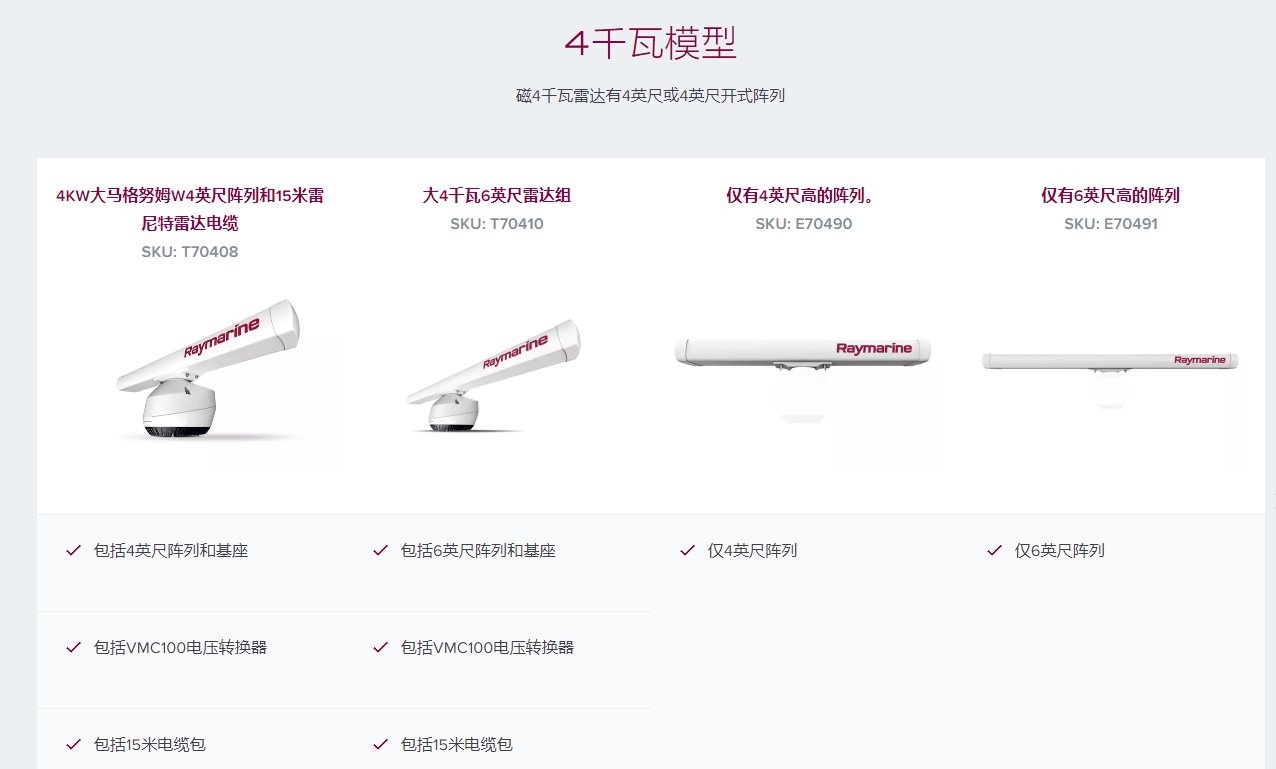This screenshot has width=1276, height=769.
Task: Click the SKU: T70410 label
Action: (497, 224)
